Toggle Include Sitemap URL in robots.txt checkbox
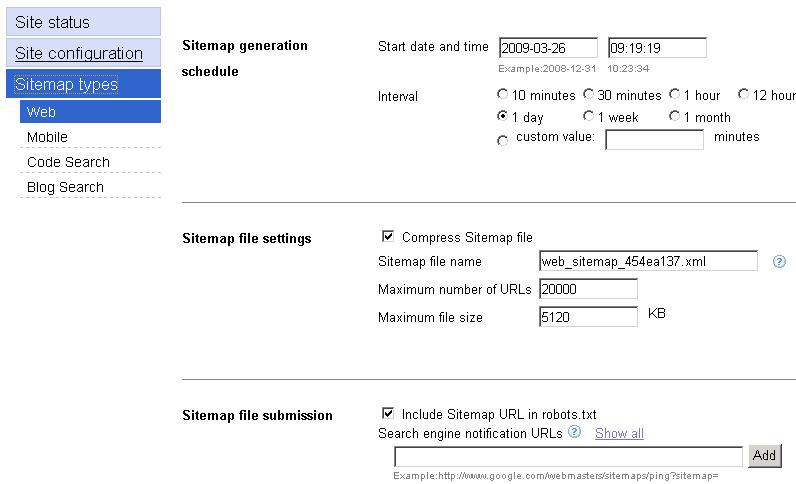 pyautogui.click(x=388, y=413)
